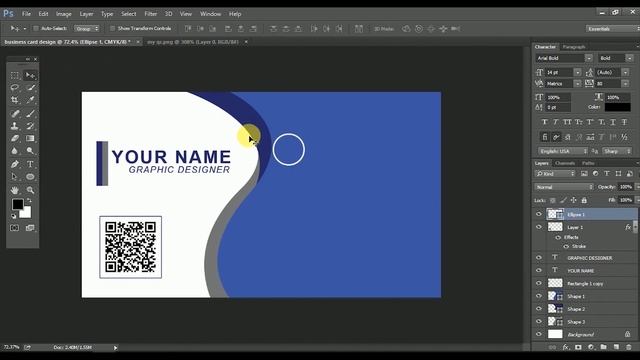Open the English: USA language dropdown
Viewport: 640px width, 360px height.
click(563, 151)
